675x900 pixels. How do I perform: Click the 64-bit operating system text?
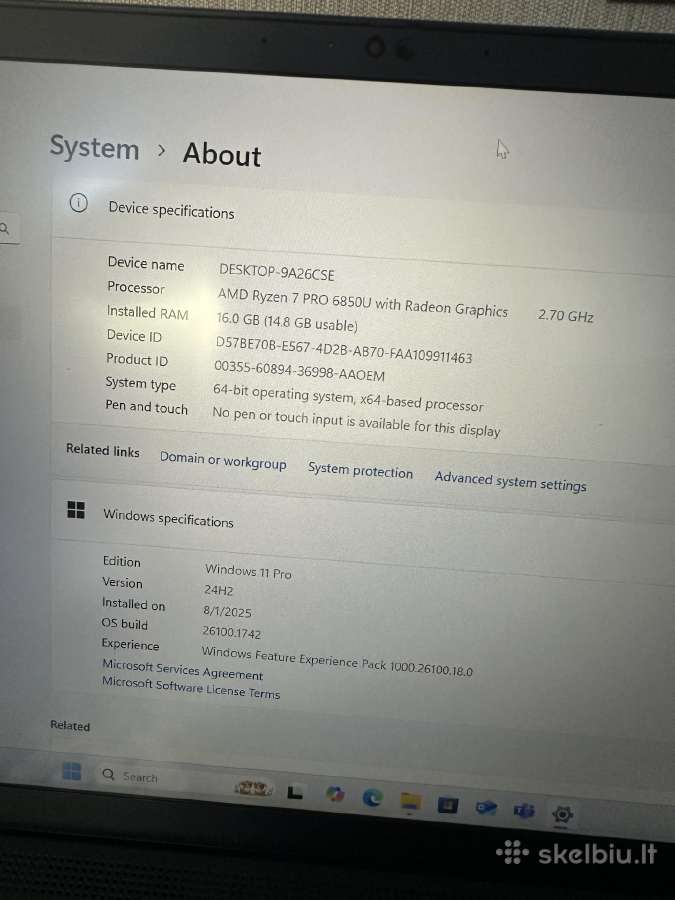[348, 397]
